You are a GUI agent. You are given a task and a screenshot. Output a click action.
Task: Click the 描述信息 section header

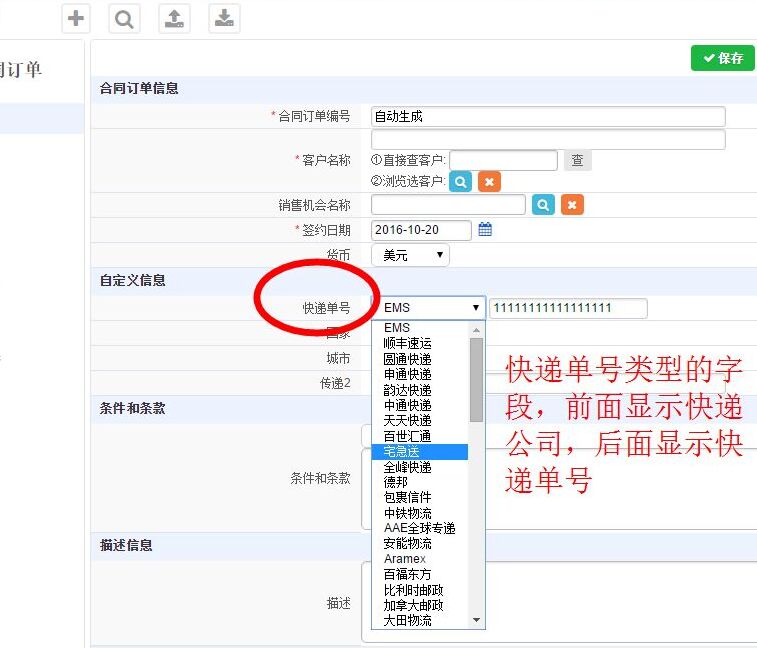coord(126,545)
